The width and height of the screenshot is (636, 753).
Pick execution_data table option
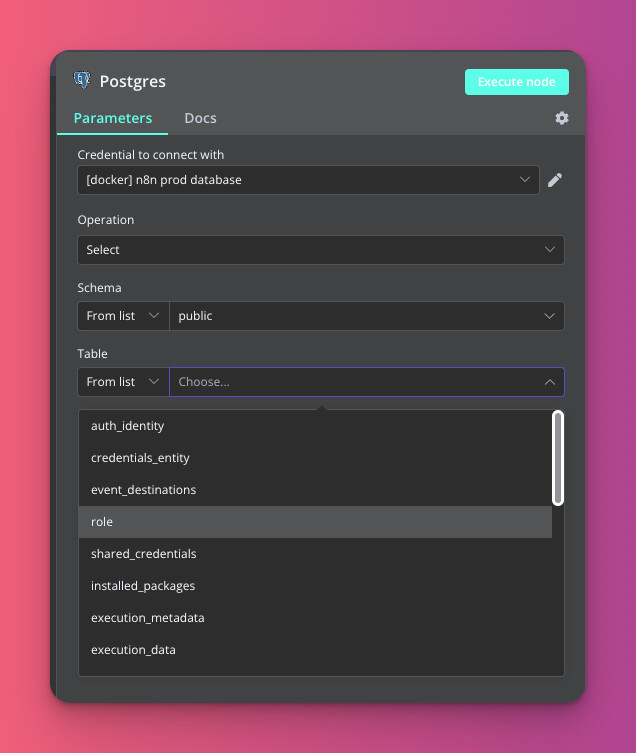pyautogui.click(x=315, y=650)
